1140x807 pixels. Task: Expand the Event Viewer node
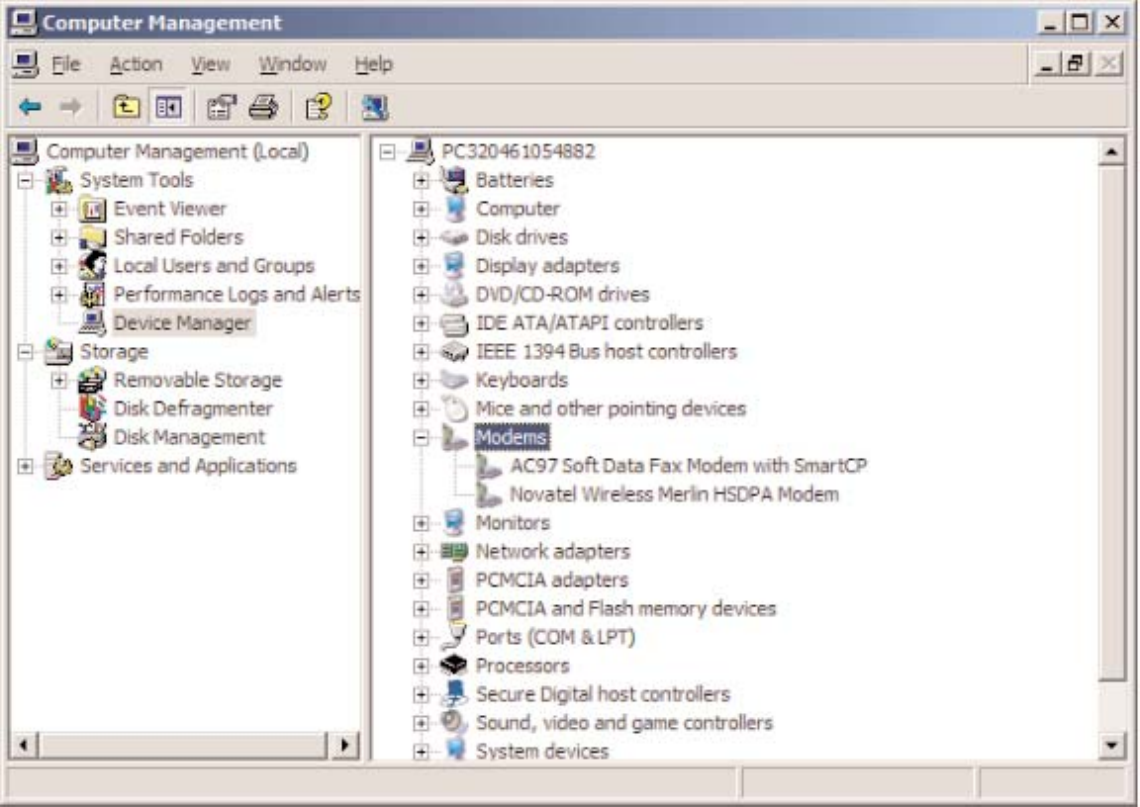tap(59, 209)
